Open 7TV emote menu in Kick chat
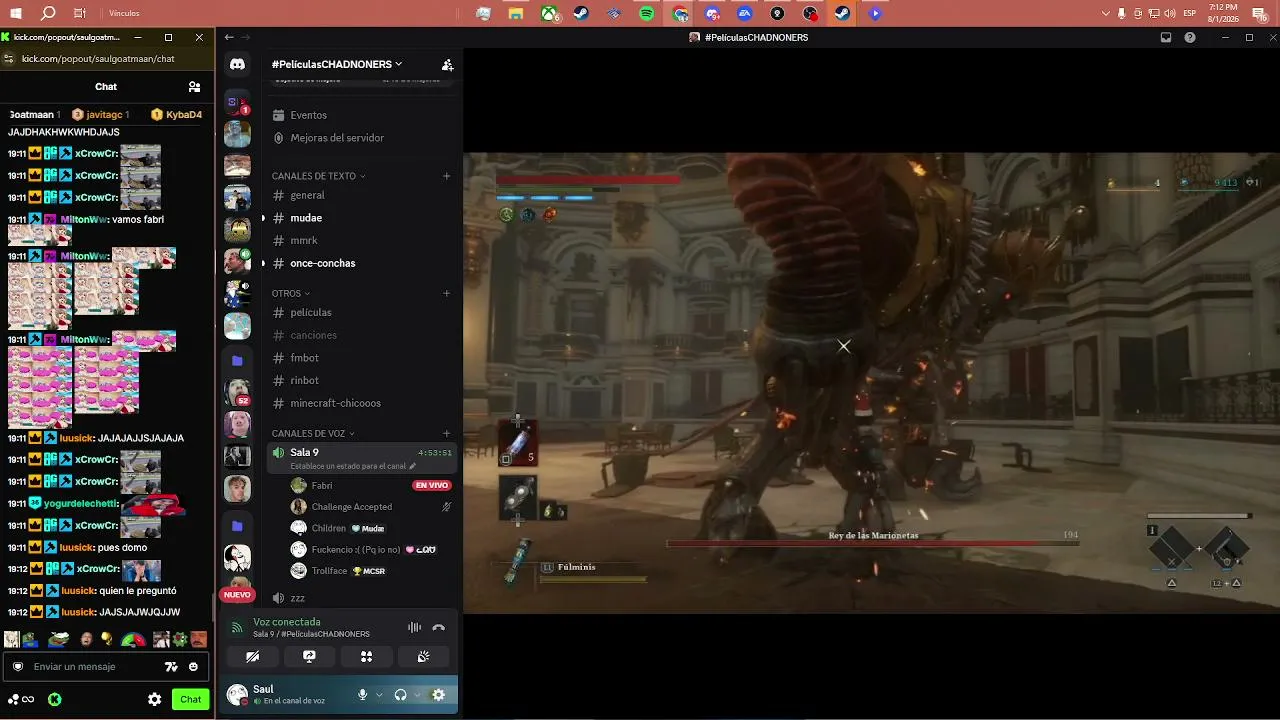 [171, 667]
